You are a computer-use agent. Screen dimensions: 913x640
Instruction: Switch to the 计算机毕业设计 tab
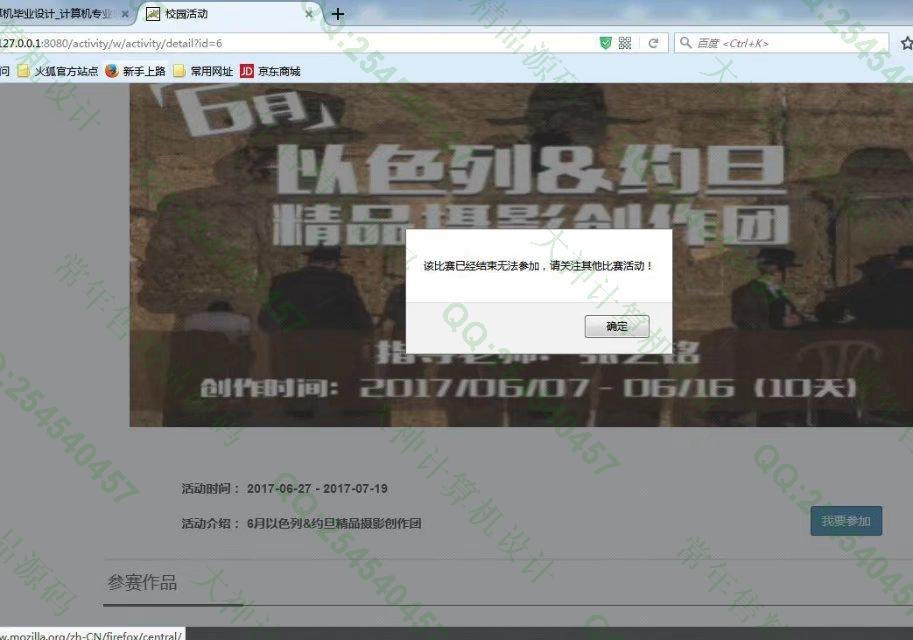coord(60,14)
